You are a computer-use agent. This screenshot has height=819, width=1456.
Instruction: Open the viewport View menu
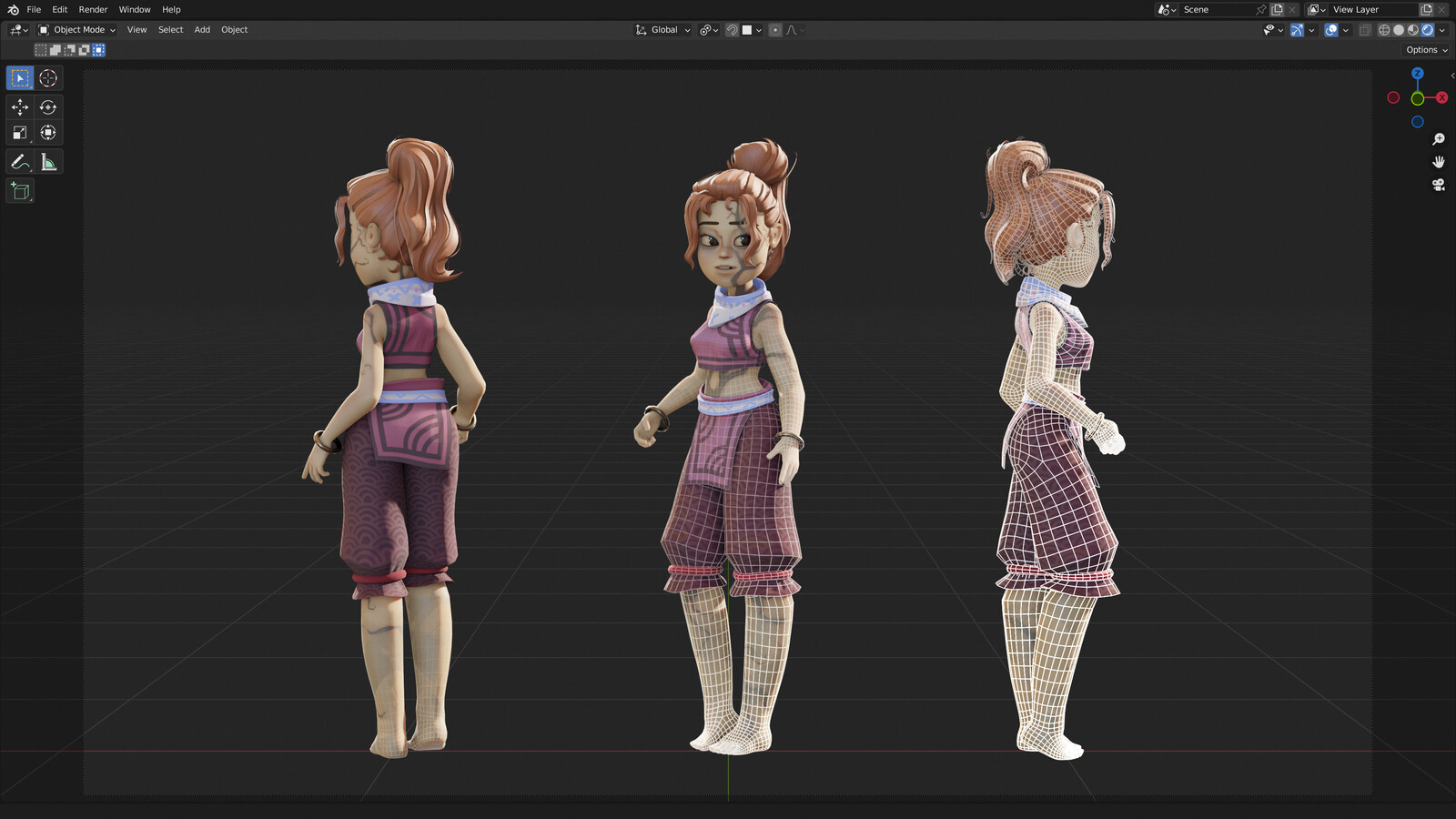pos(136,30)
